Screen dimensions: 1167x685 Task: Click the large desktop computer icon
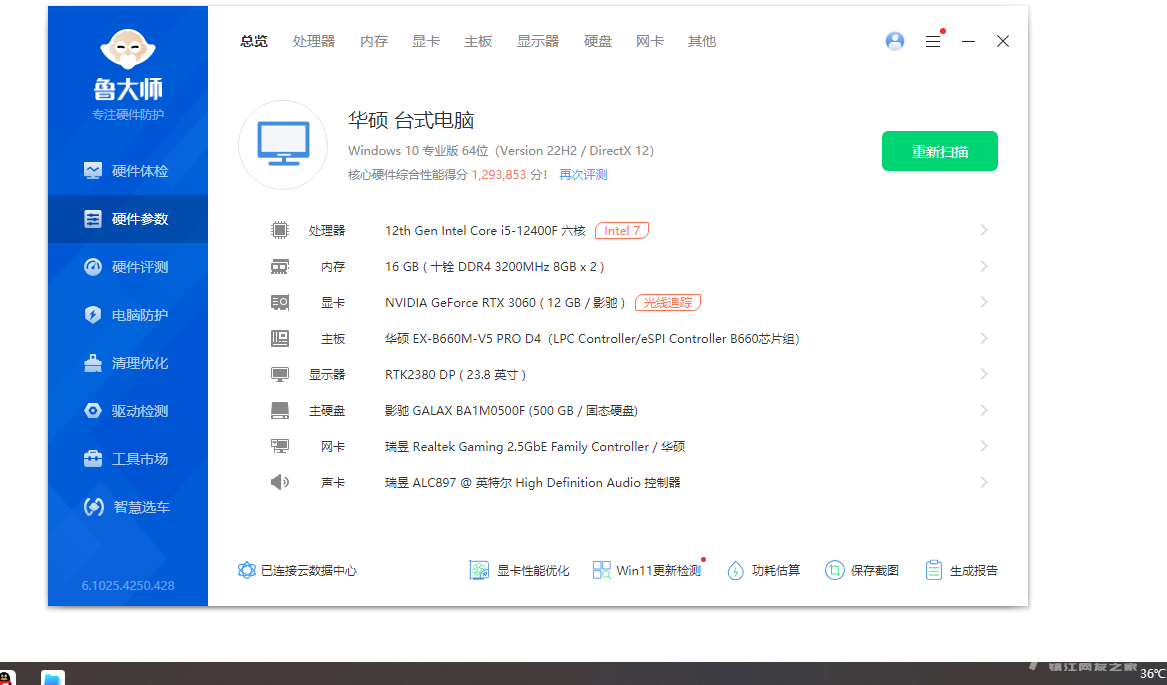283,145
